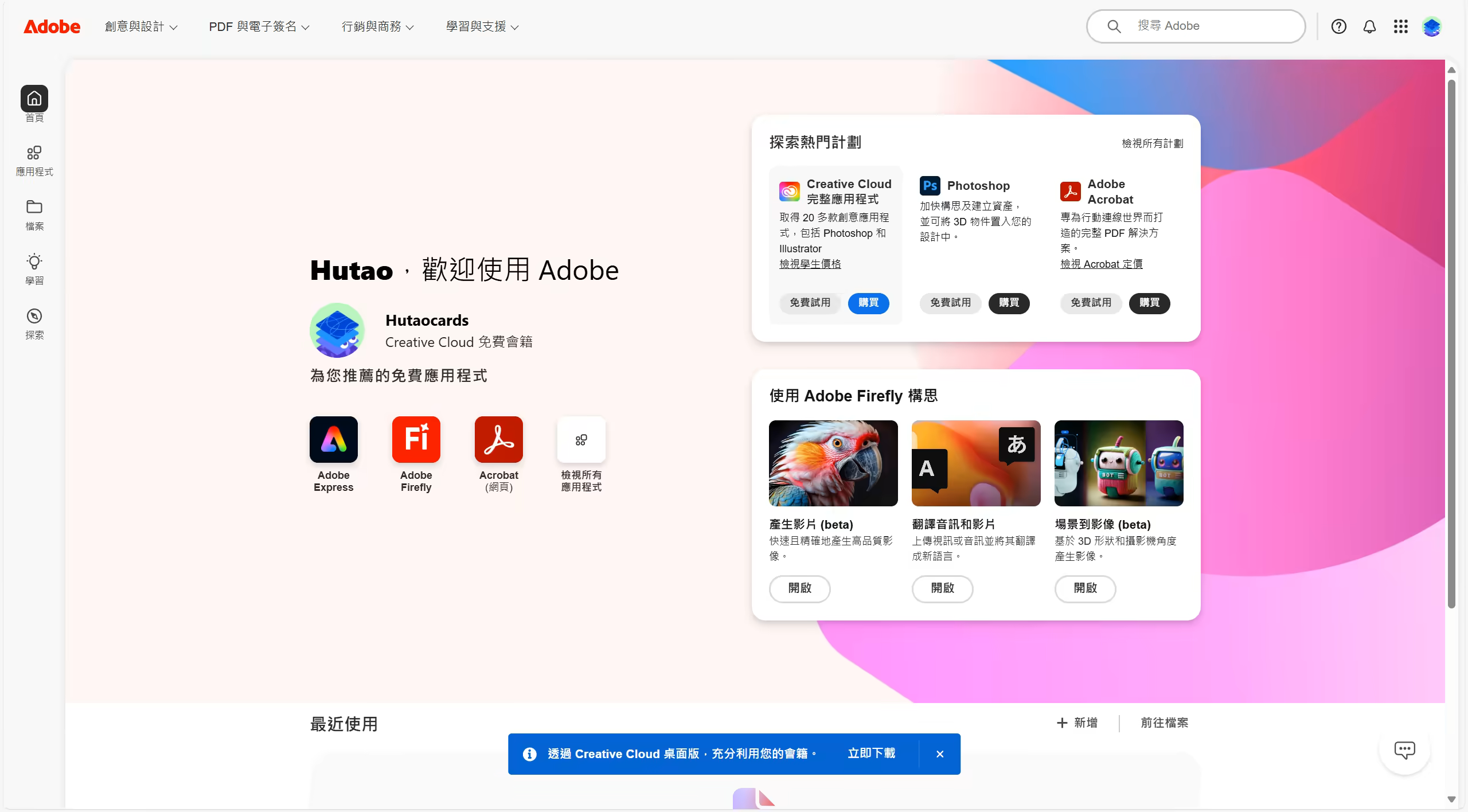Click the help question mark icon
Viewport: 1468px width, 812px height.
click(1338, 26)
